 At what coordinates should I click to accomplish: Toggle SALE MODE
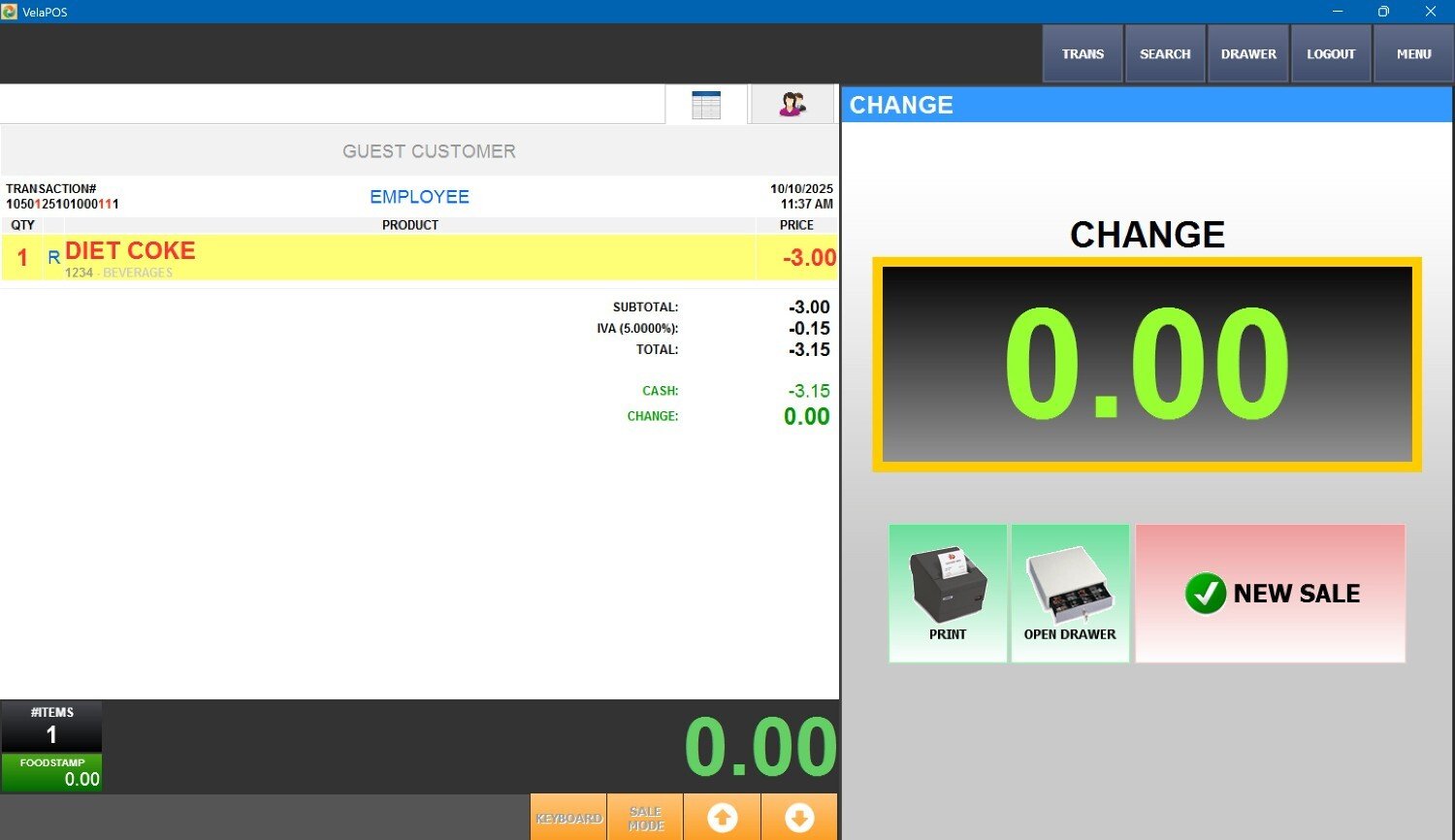click(645, 818)
